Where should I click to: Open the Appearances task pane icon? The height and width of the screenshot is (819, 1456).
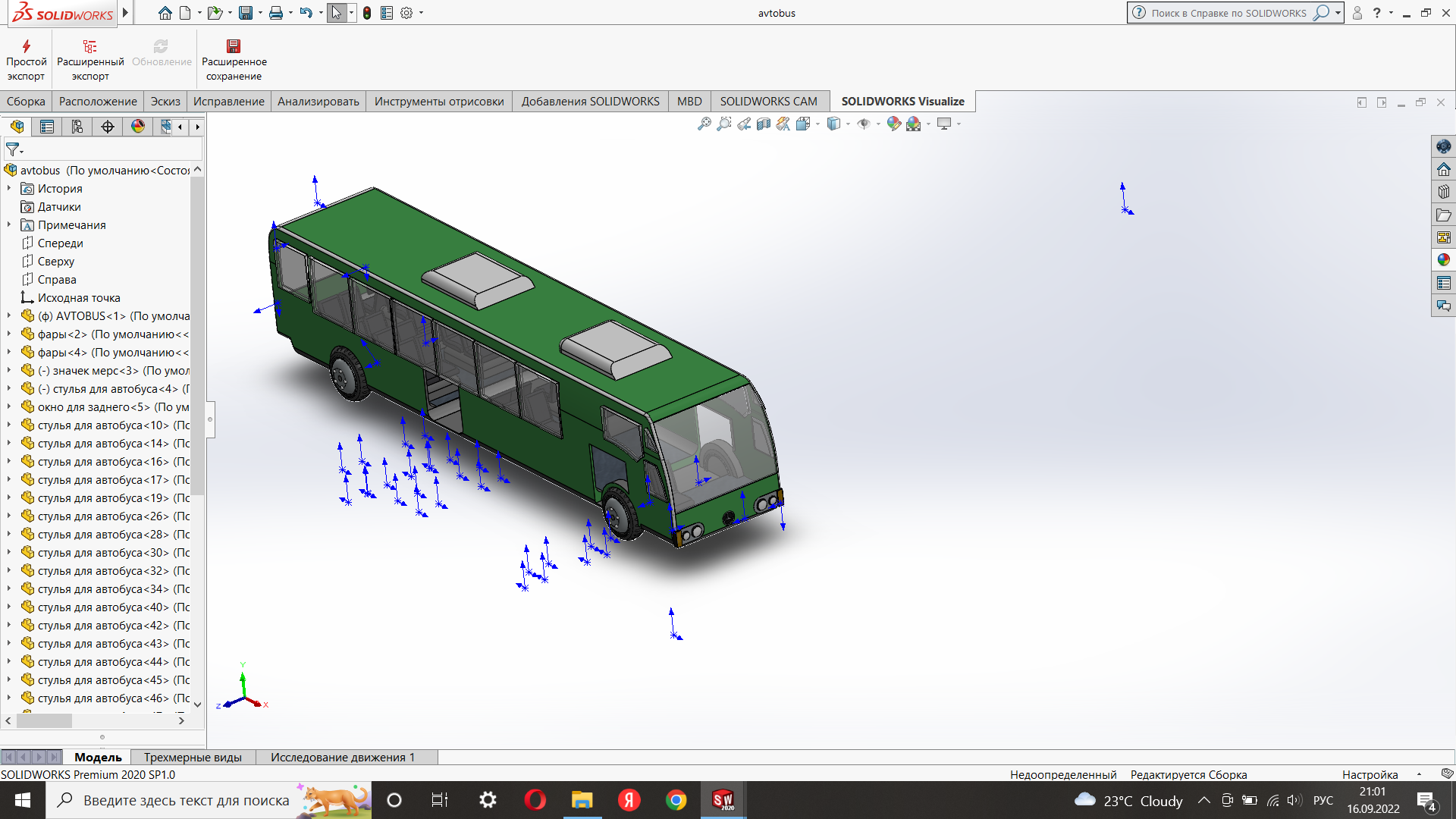pyautogui.click(x=1443, y=260)
